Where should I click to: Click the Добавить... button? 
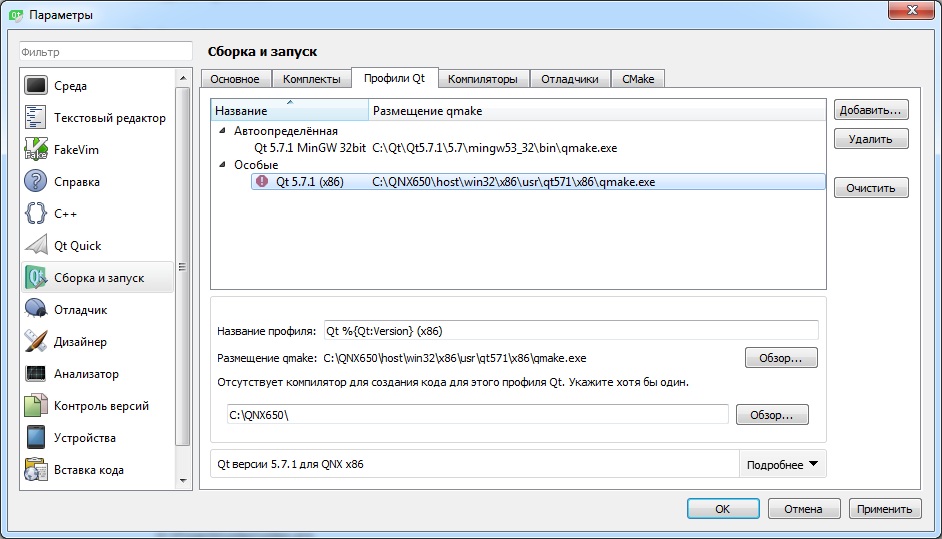[871, 110]
